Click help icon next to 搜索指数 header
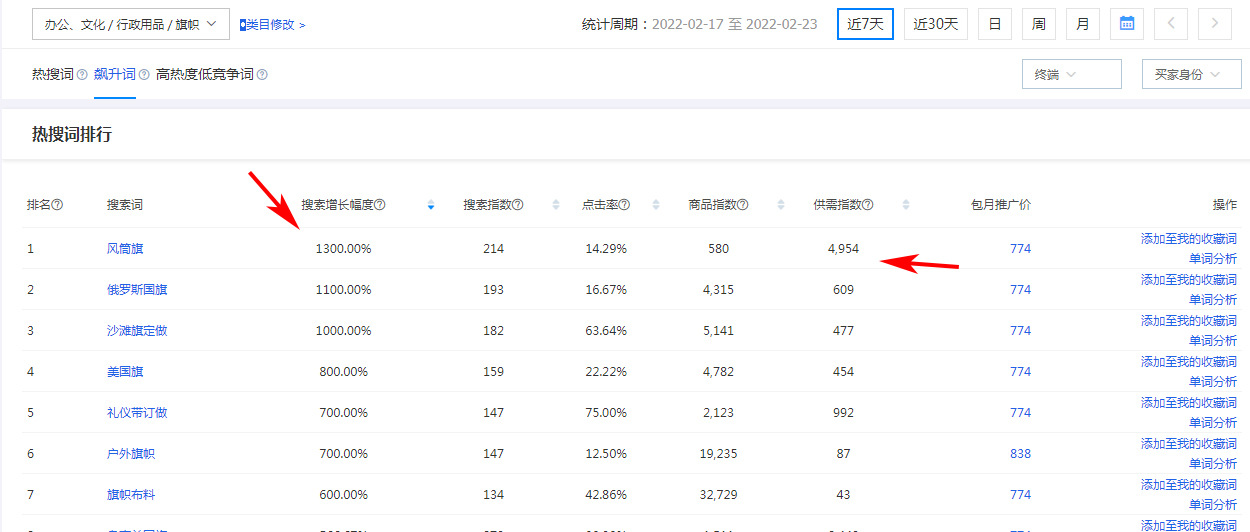 [518, 205]
